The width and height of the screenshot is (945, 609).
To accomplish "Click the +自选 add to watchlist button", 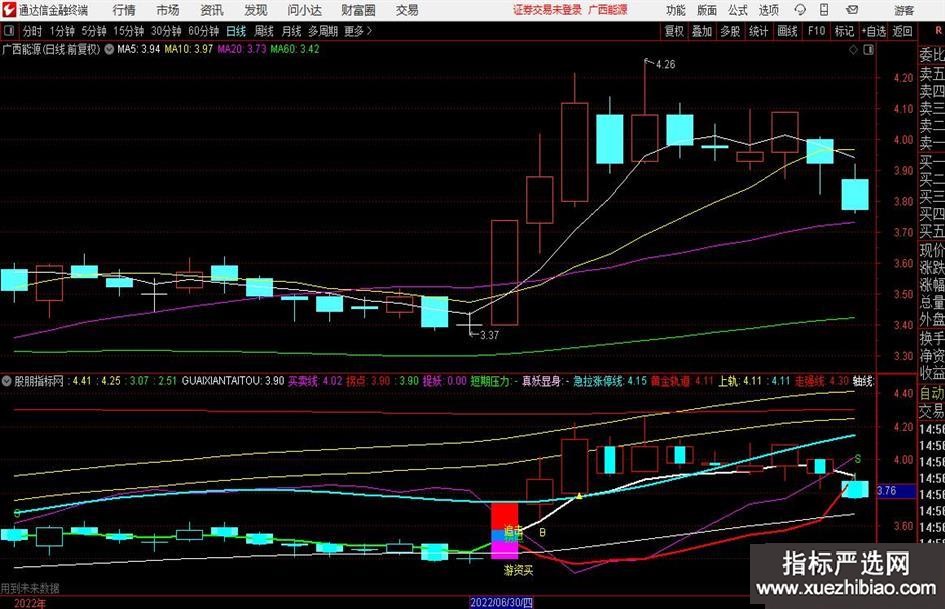I will pos(874,31).
